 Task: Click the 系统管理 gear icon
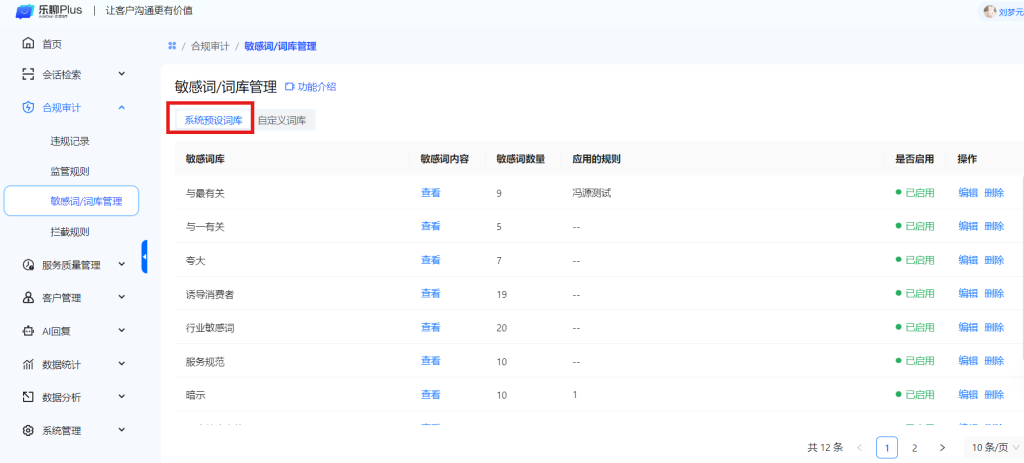pos(28,430)
